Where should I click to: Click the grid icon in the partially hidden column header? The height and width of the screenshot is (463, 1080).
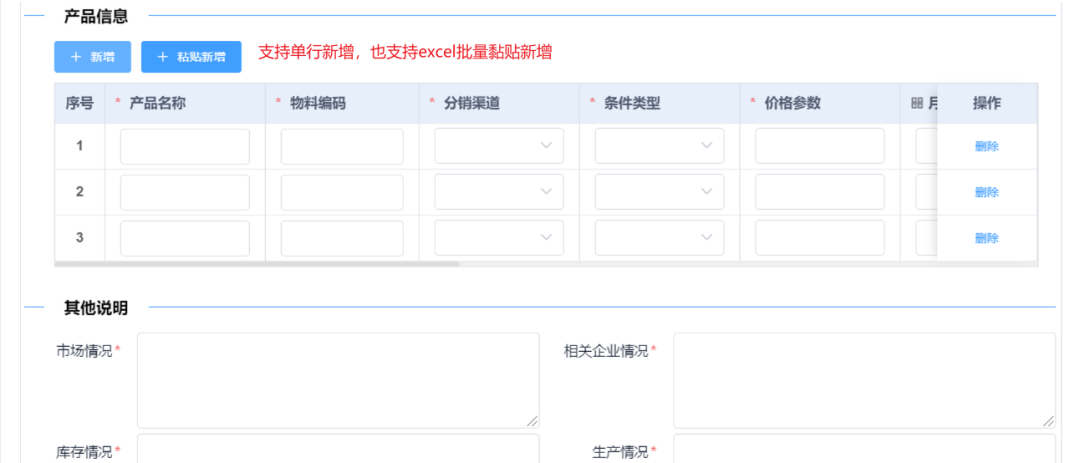[x=916, y=103]
